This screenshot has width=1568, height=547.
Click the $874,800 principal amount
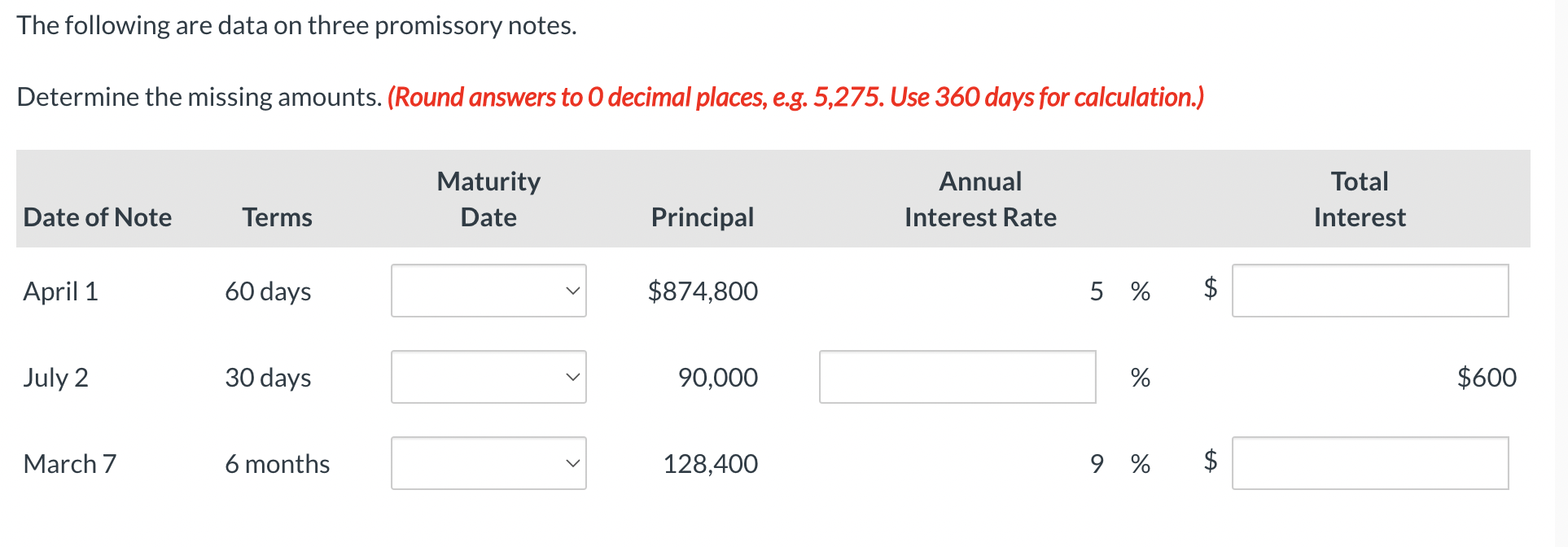[703, 291]
